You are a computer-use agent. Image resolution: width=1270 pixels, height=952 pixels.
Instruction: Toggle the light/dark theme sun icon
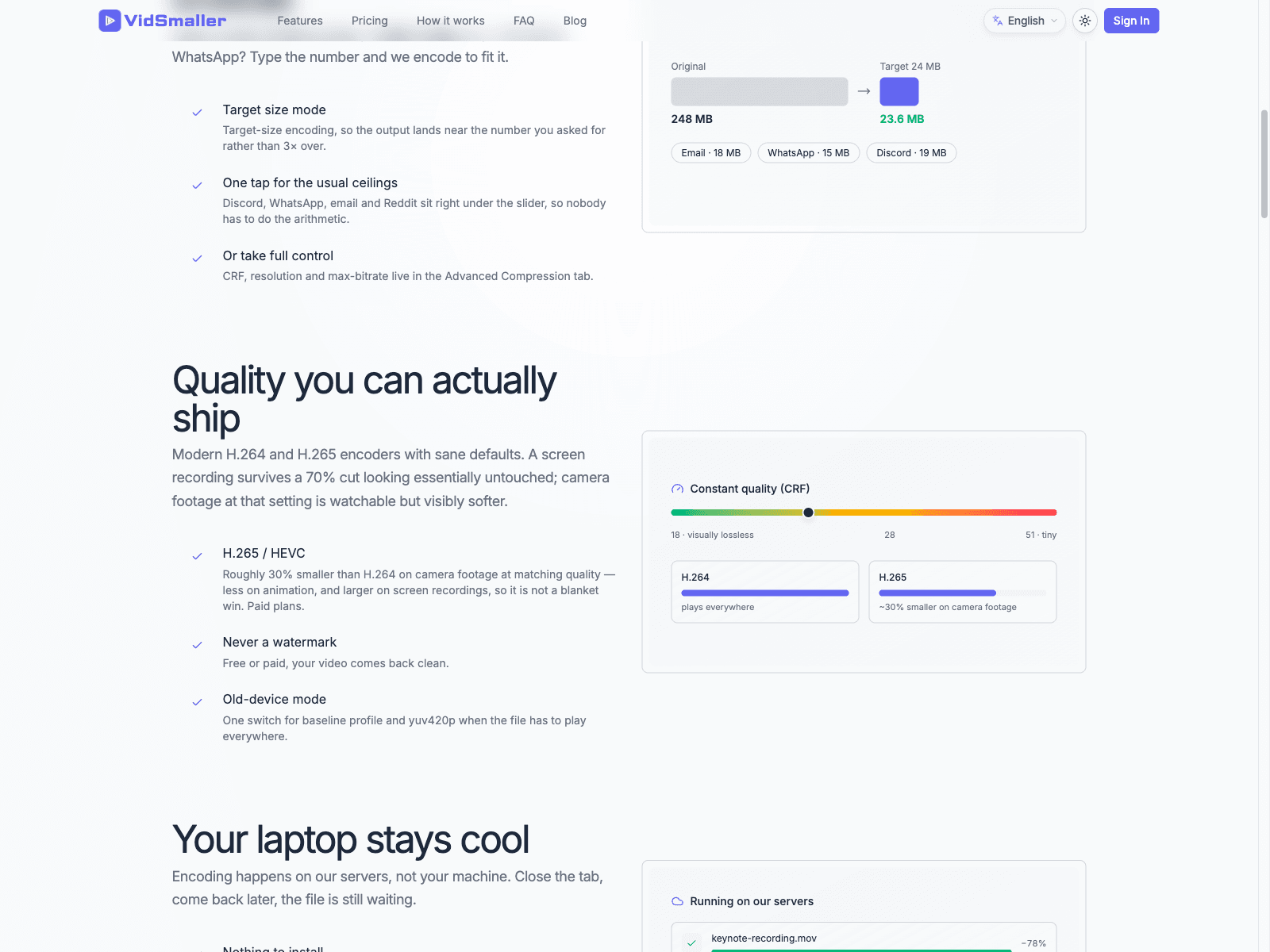click(x=1085, y=21)
